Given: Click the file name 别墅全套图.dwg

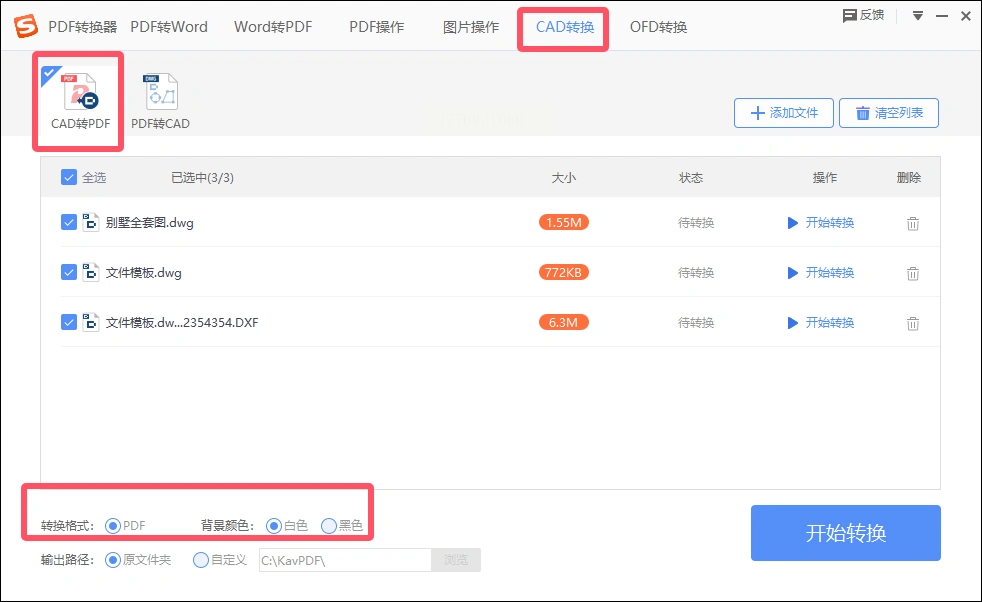Looking at the screenshot, I should click(x=149, y=222).
